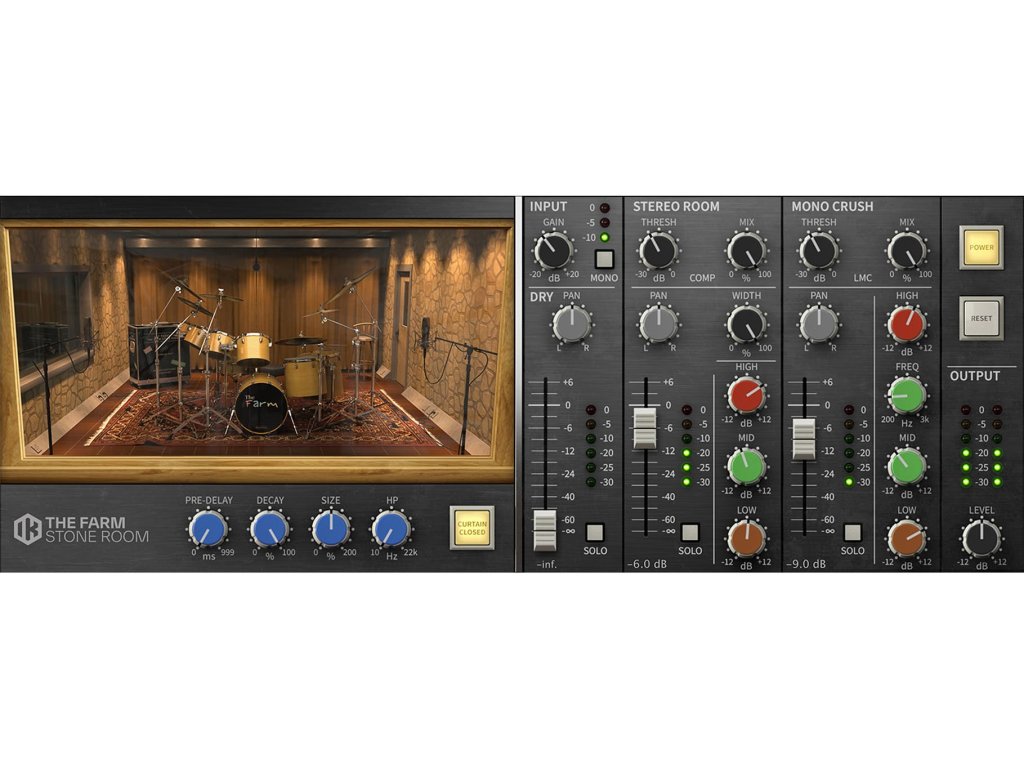This screenshot has width=1024, height=768.
Task: Solo the Mono Crush channel
Action: click(852, 532)
